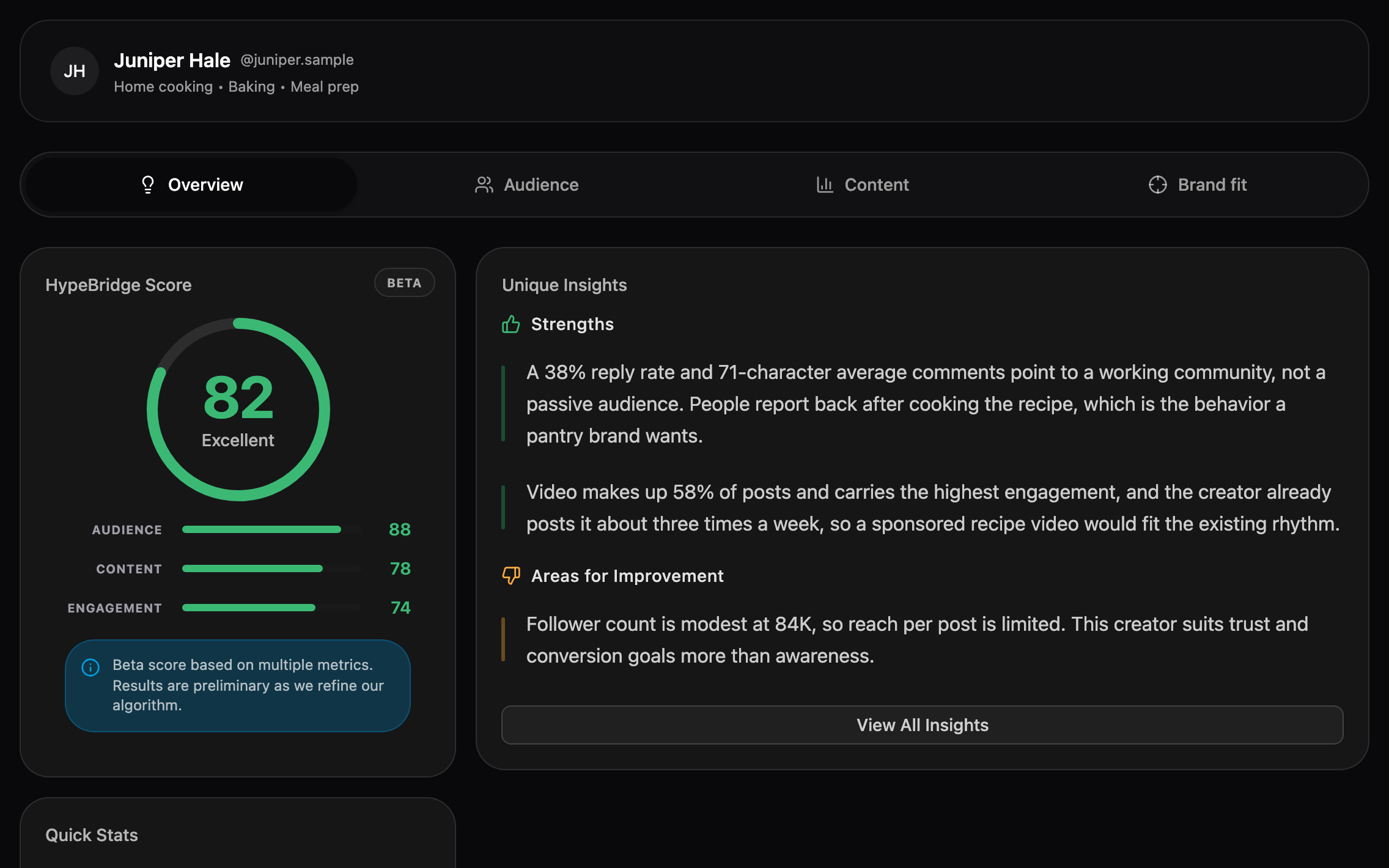Click the Strengths section heading
The image size is (1389, 868).
[x=572, y=324]
